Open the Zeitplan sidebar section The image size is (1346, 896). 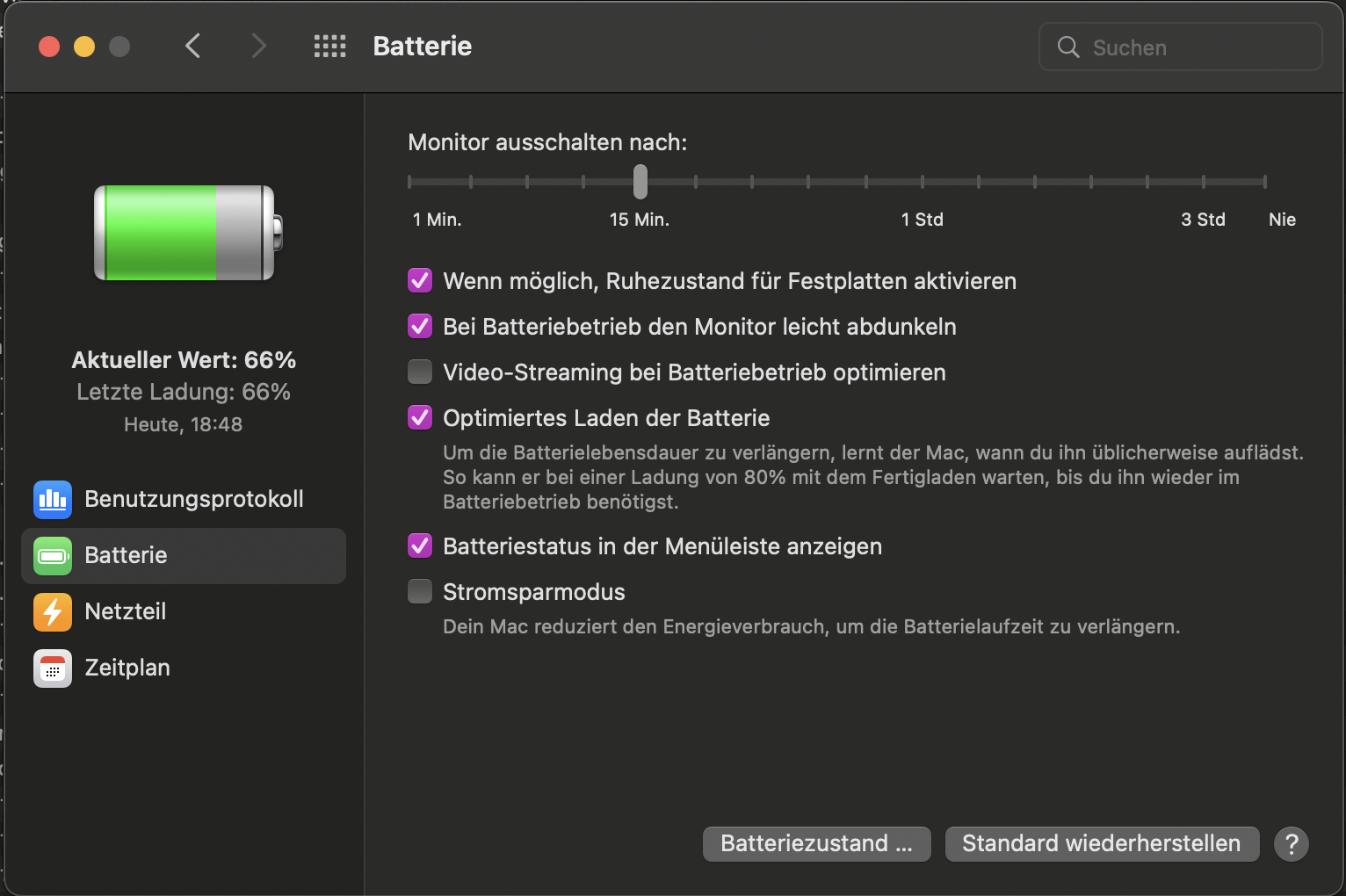pos(127,668)
